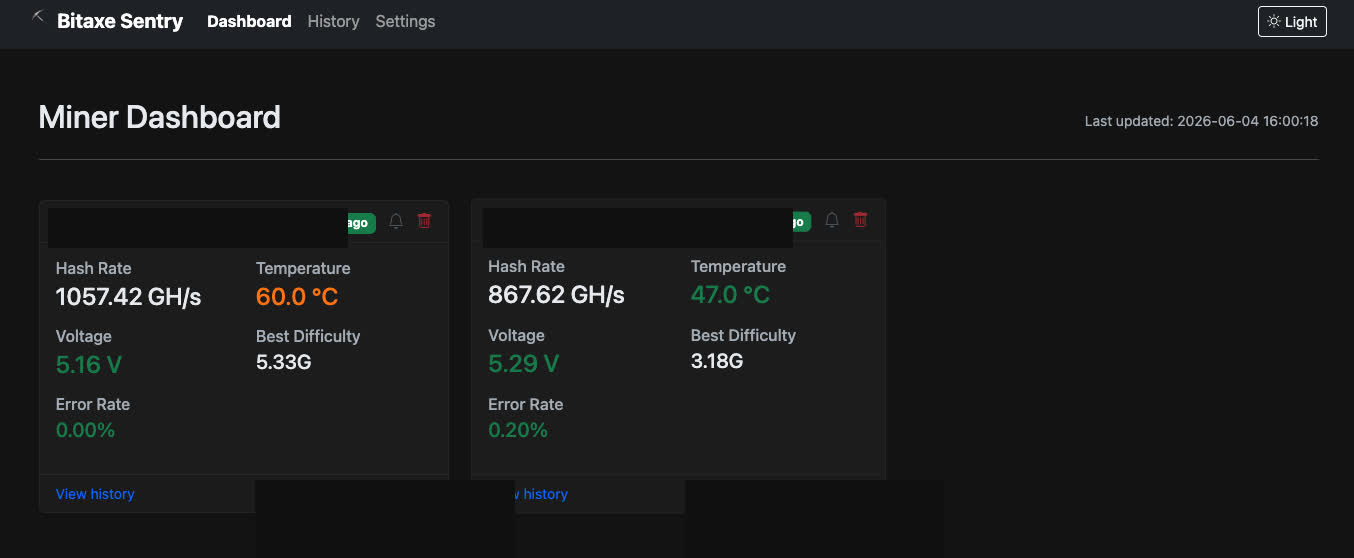1354x558 pixels.
Task: Click the alert bell on the 1057.42 GH/s miner card
Action: [x=396, y=221]
